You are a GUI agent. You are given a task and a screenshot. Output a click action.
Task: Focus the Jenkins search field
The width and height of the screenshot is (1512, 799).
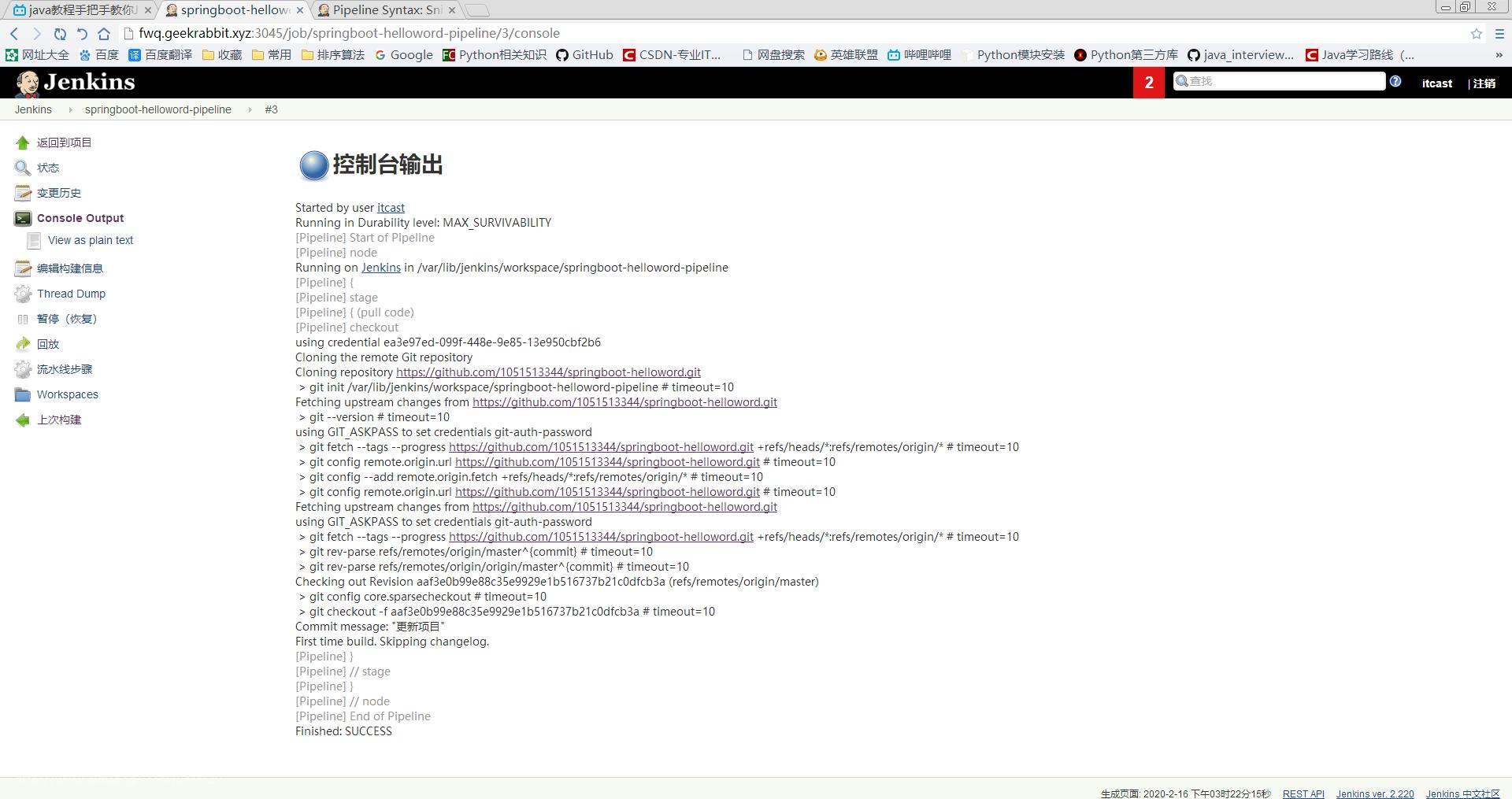click(x=1279, y=81)
